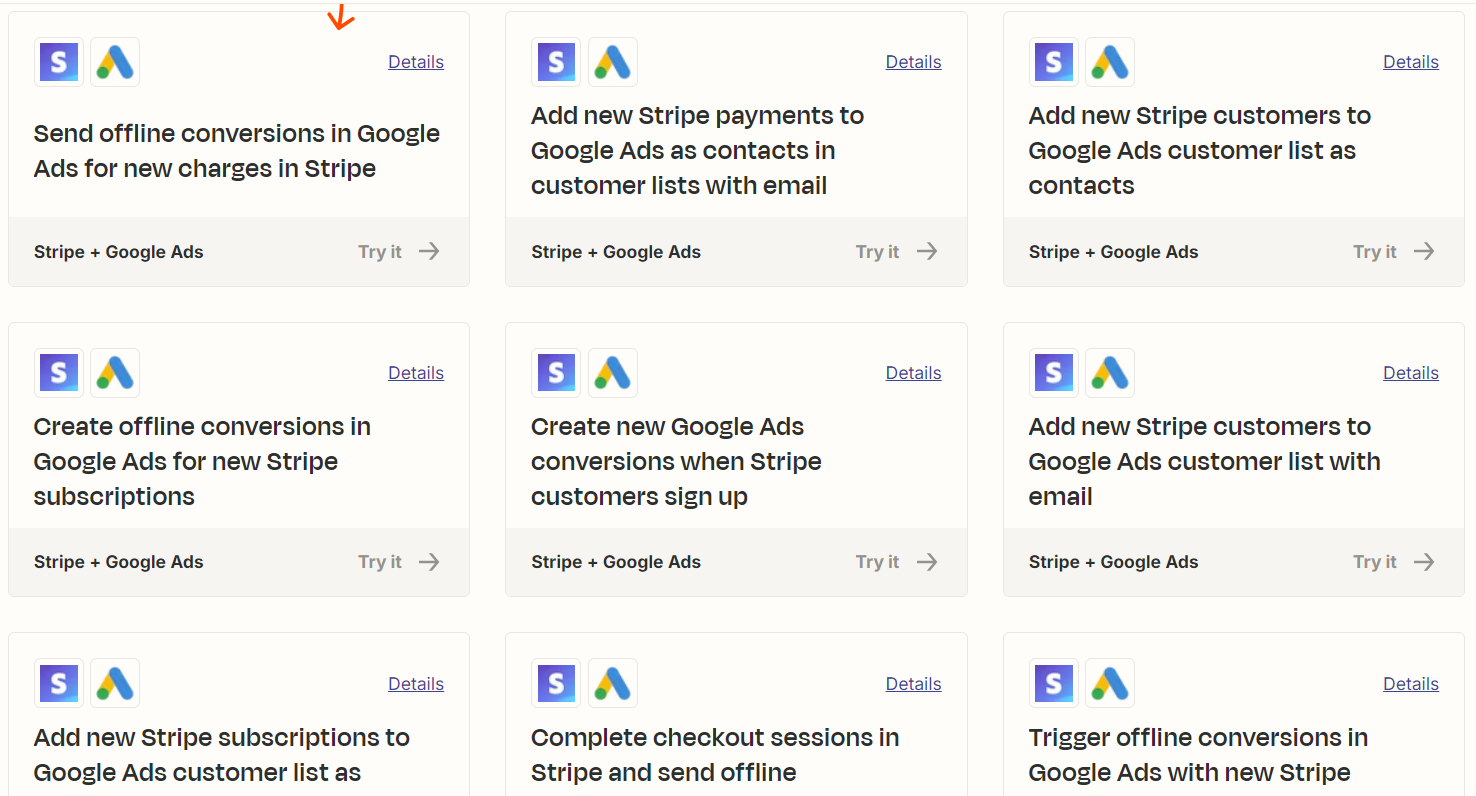Image resolution: width=1476 pixels, height=796 pixels.
Task: Click Stripe icon on 'customer list as contacts' card
Action: coord(1054,62)
